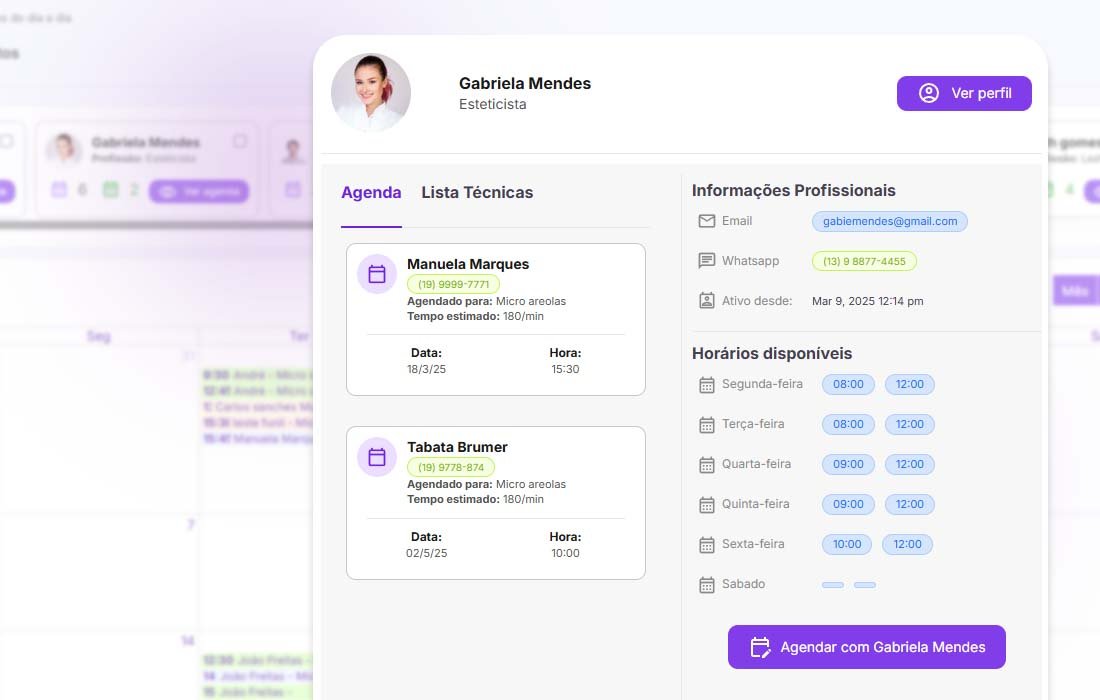Screen dimensions: 1100x700
Task: Click Quinta-feira calendar icon
Action: tap(706, 504)
